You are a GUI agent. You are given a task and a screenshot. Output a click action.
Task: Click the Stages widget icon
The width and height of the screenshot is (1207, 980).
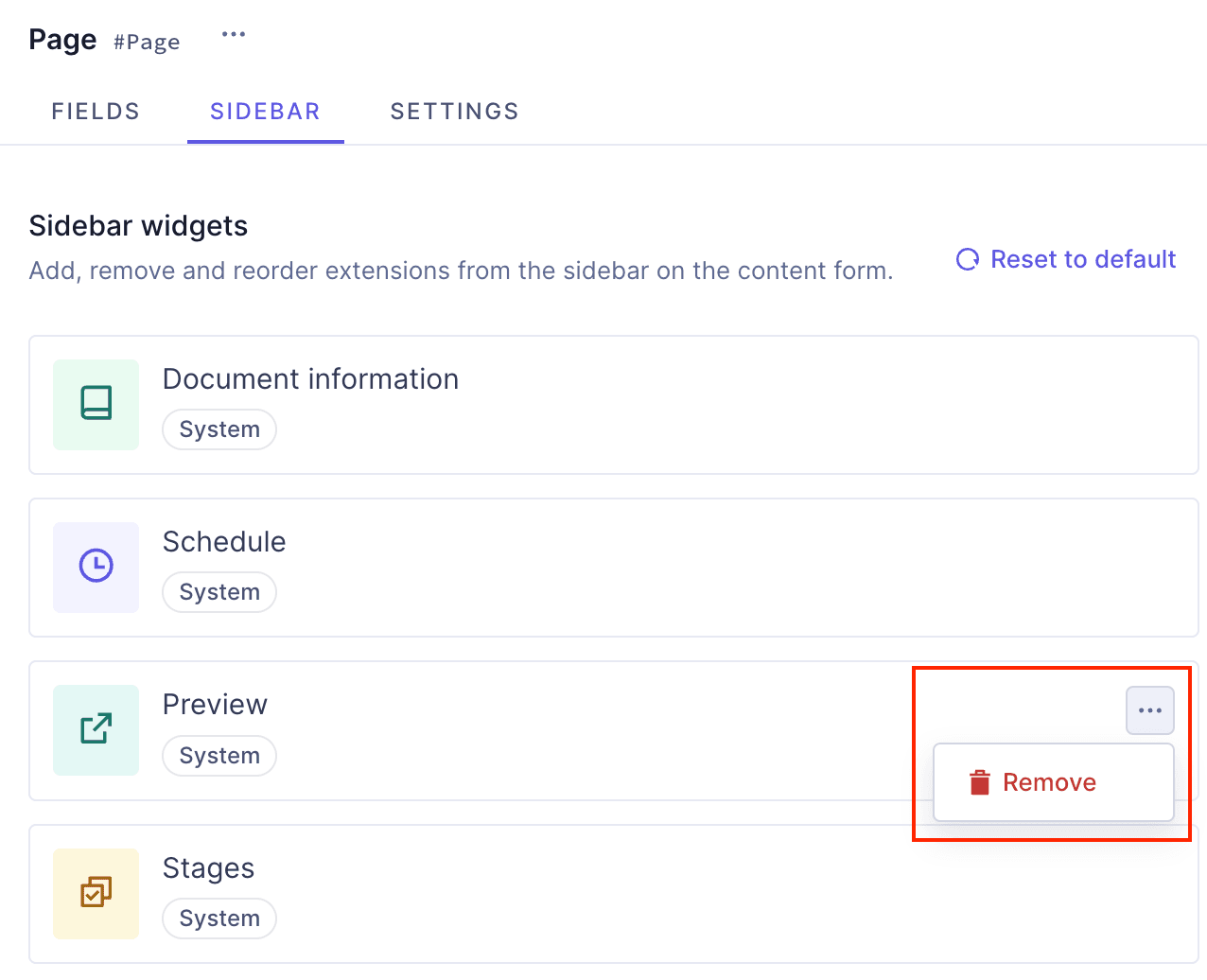click(x=96, y=893)
